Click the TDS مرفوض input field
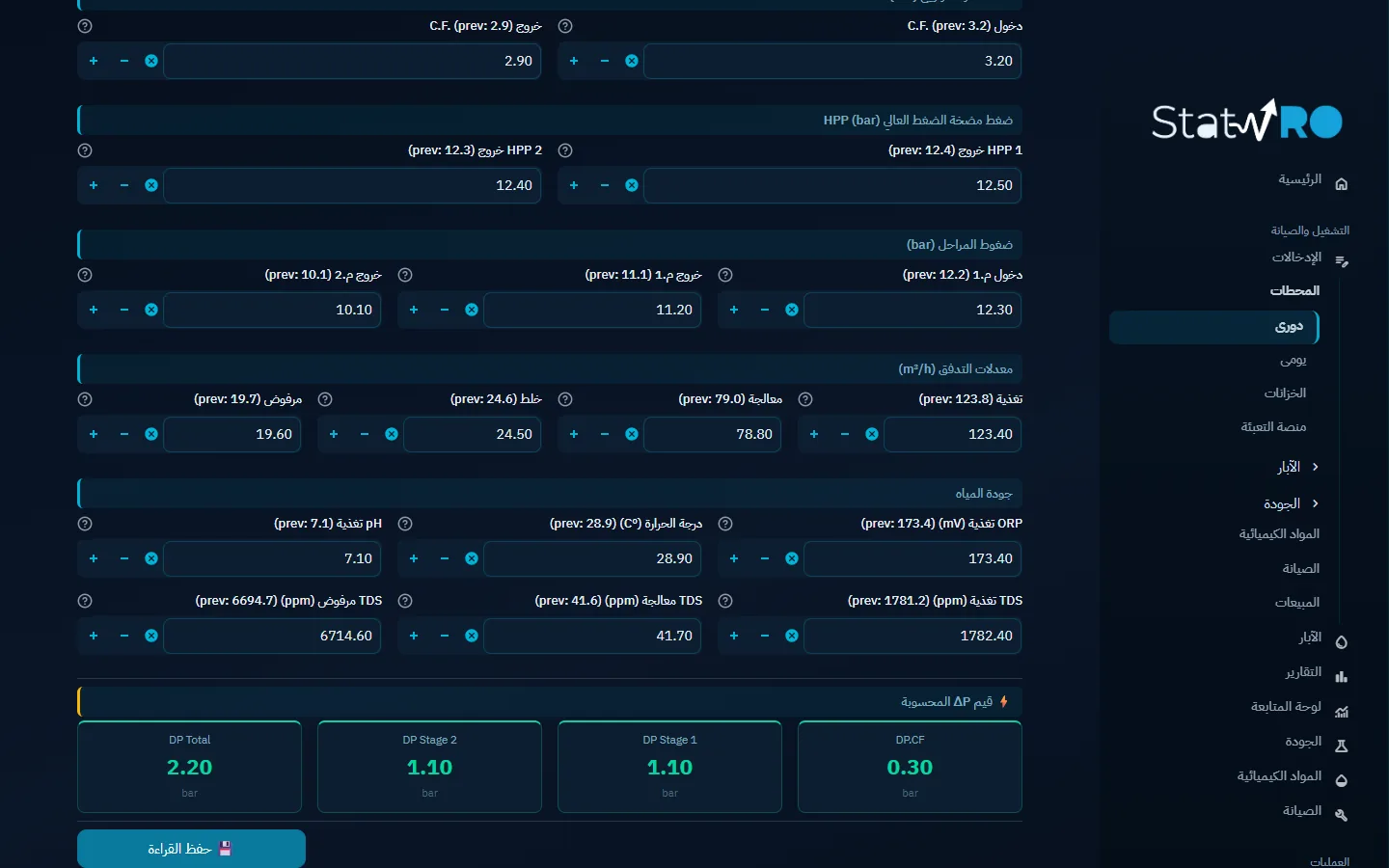Viewport: 1389px width, 868px height. click(x=272, y=636)
